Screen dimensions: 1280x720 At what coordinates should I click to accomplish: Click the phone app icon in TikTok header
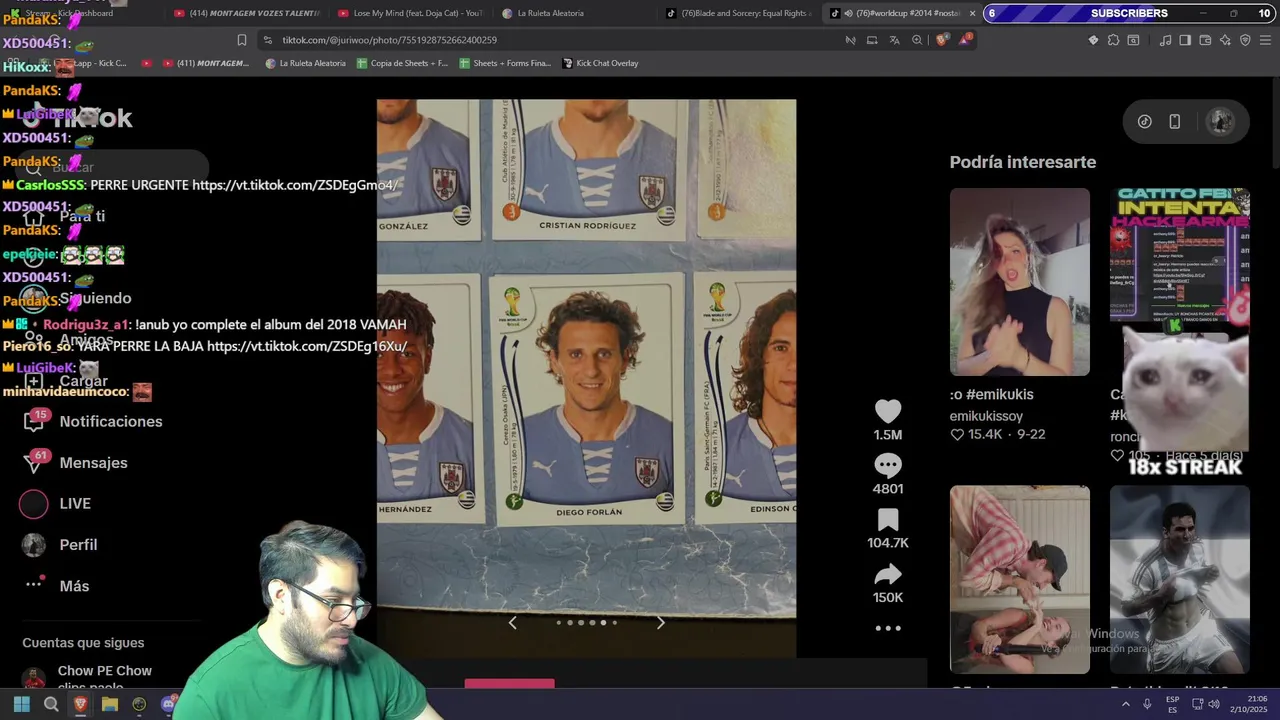coord(1174,121)
